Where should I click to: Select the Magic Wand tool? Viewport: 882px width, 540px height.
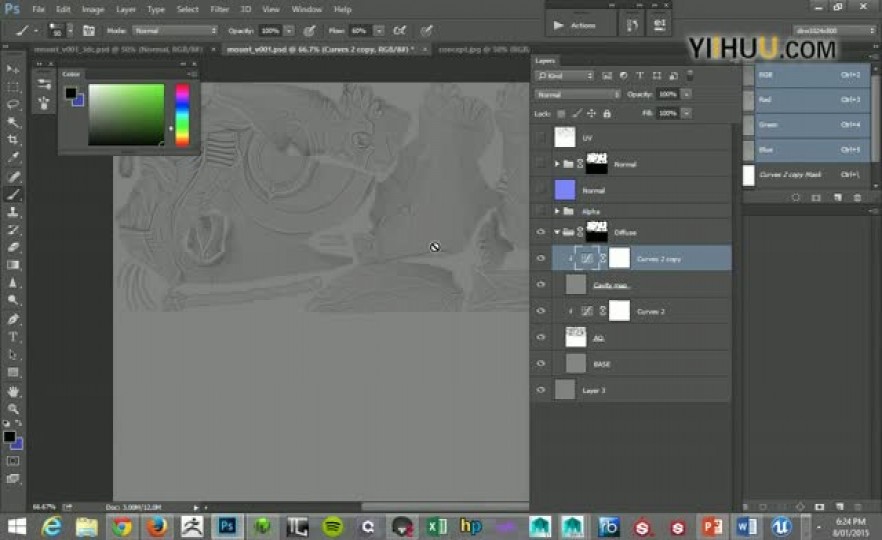coord(13,122)
